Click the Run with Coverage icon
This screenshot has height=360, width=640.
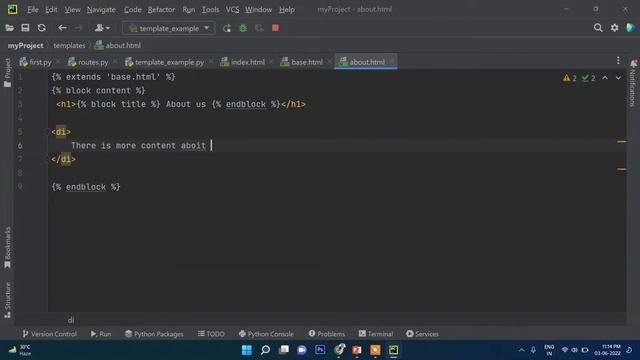259,28
